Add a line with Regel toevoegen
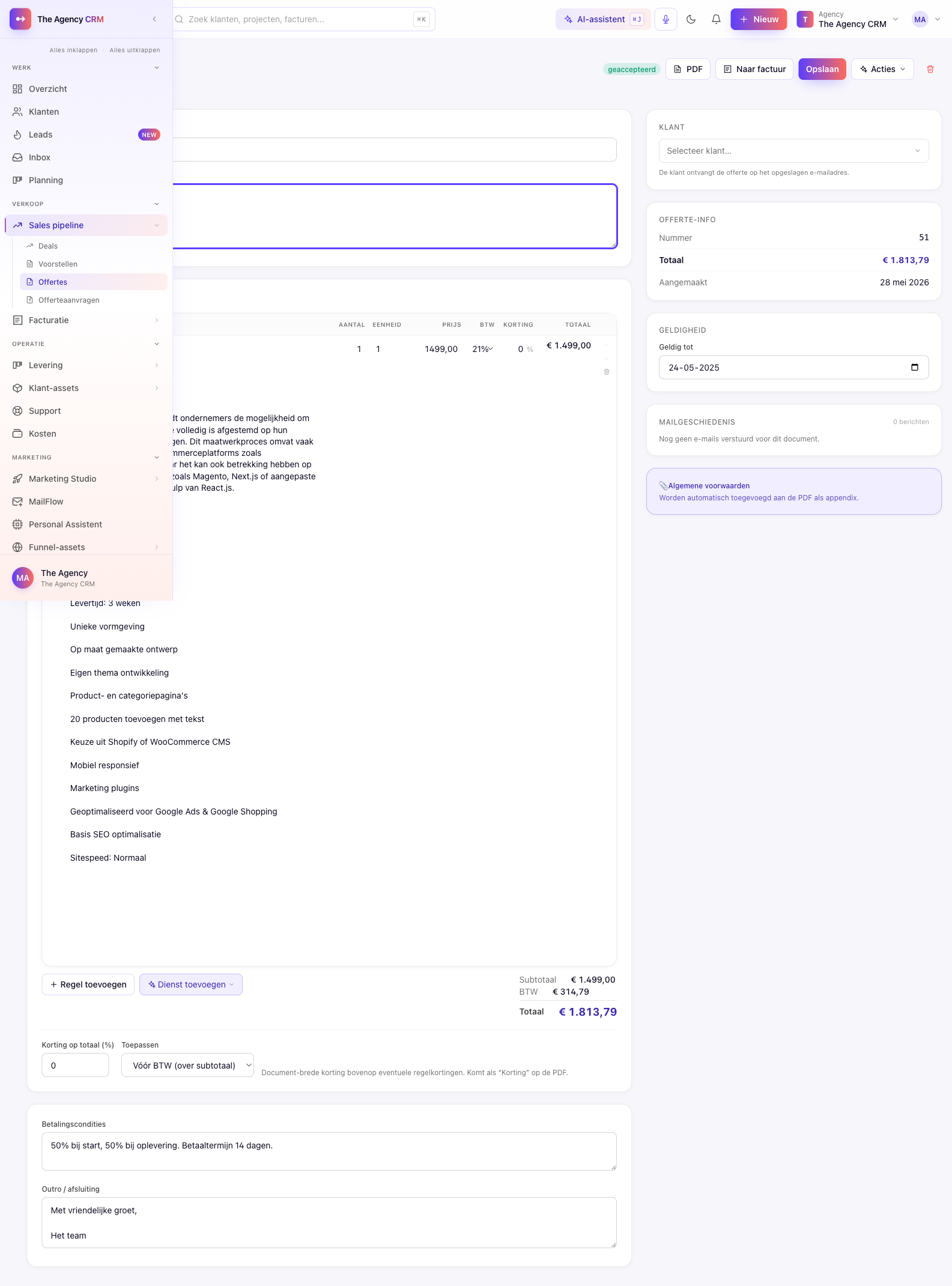Screen dimensions: 952x1286 (88, 984)
